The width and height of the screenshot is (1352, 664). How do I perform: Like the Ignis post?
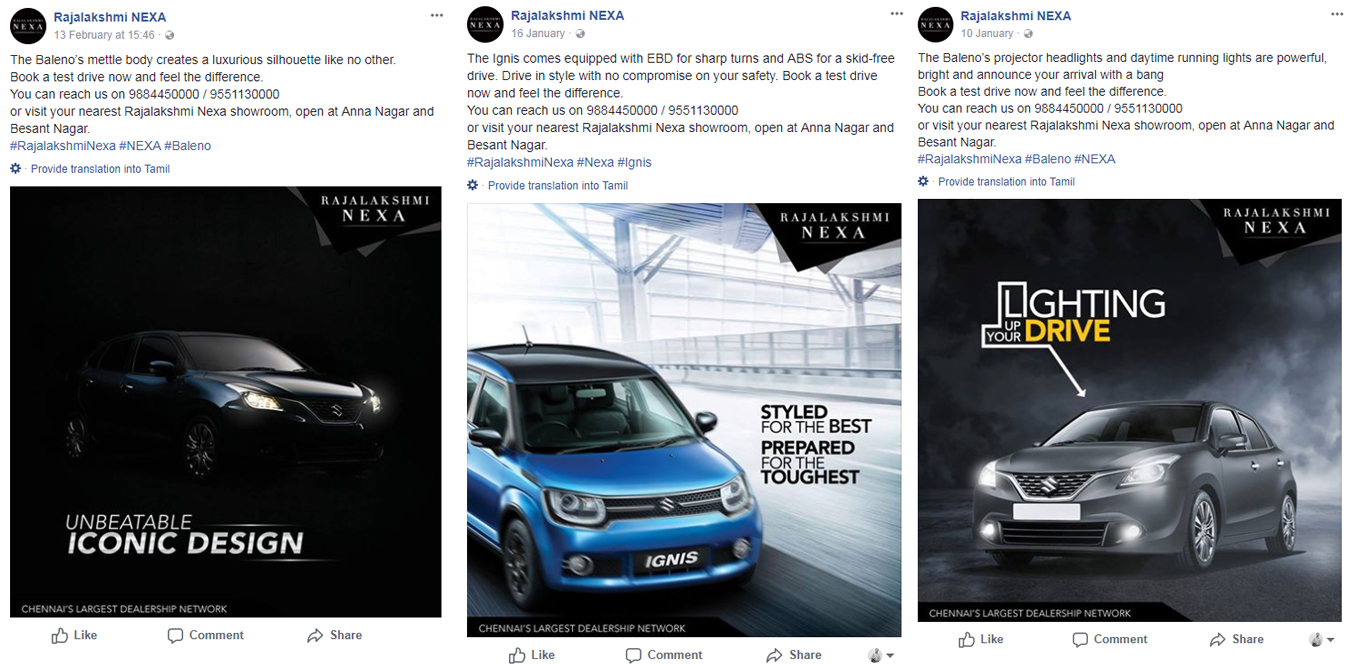point(531,655)
